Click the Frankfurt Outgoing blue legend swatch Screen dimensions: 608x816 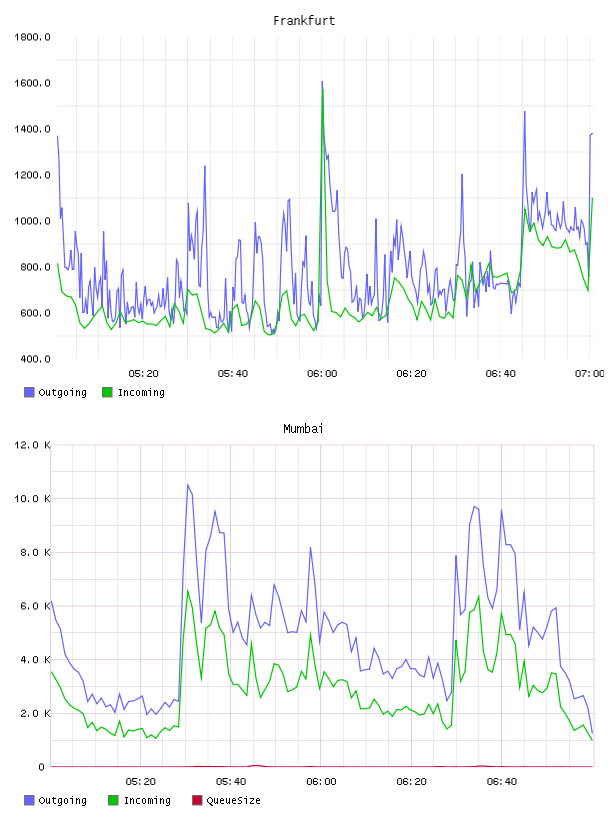click(x=29, y=392)
